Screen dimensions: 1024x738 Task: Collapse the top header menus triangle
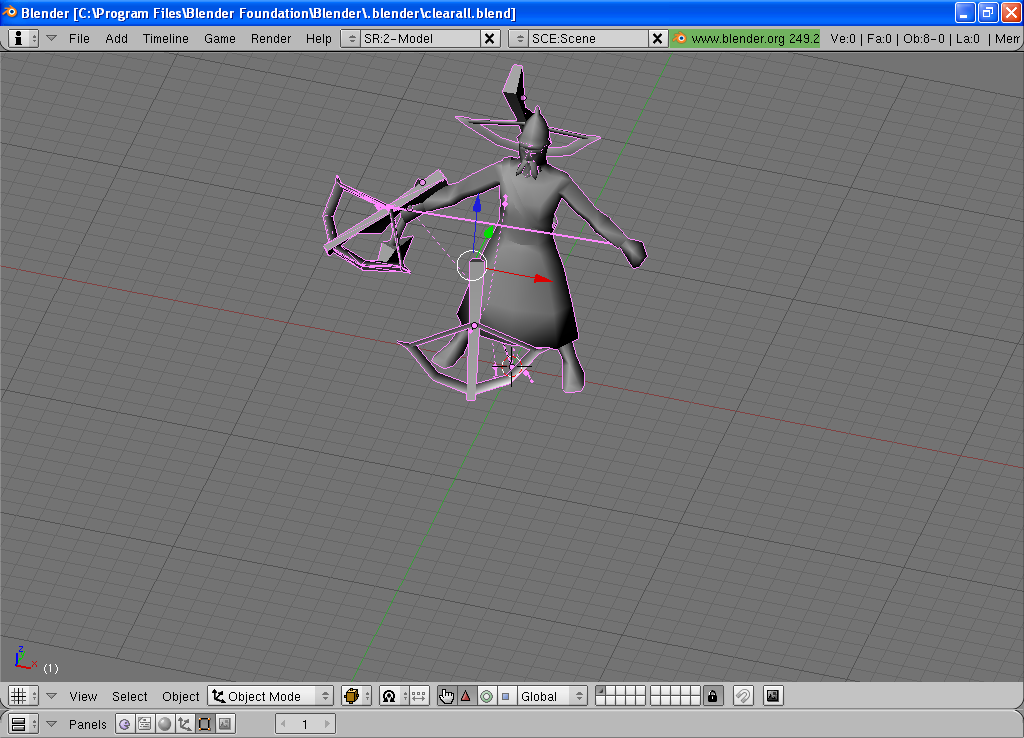pyautogui.click(x=52, y=38)
